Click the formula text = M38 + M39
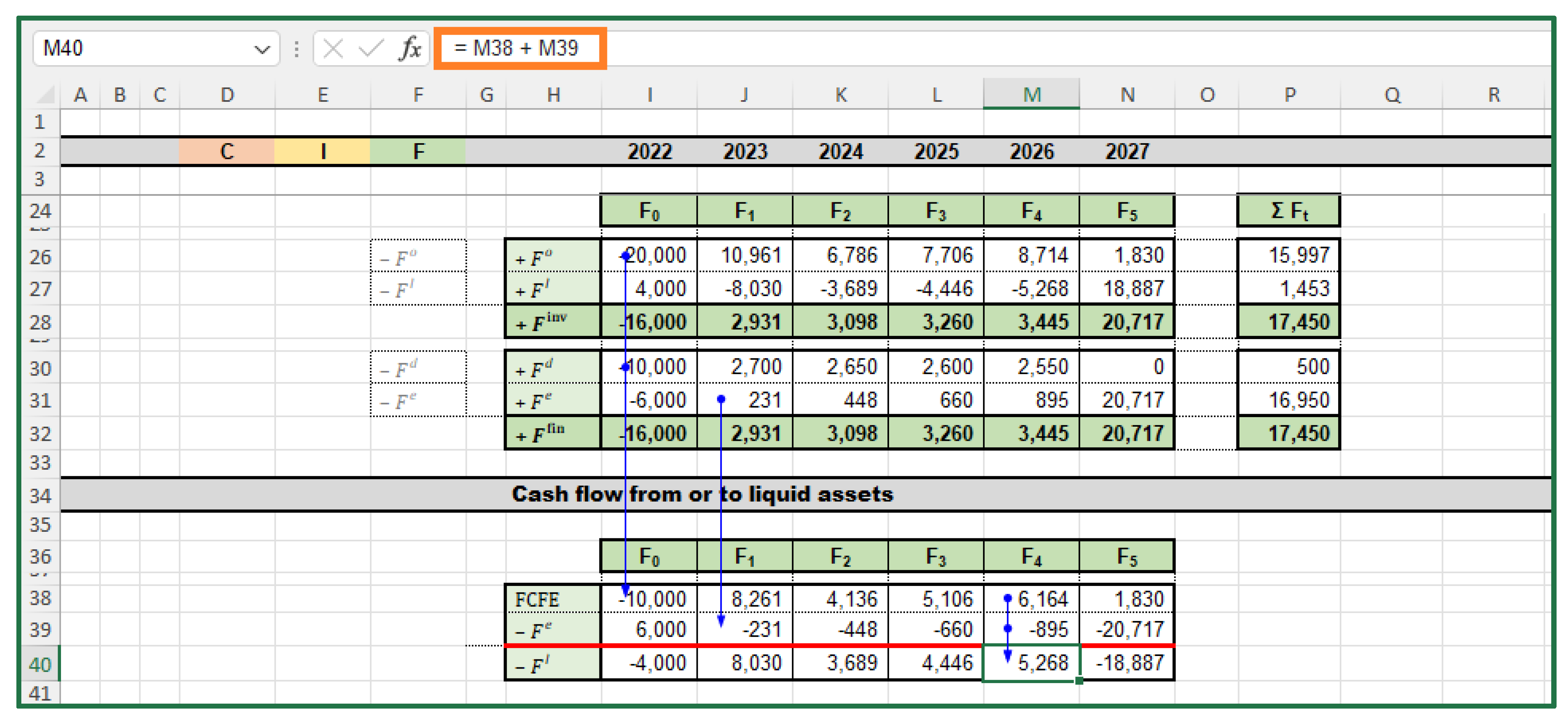1568x720 pixels. pos(516,48)
